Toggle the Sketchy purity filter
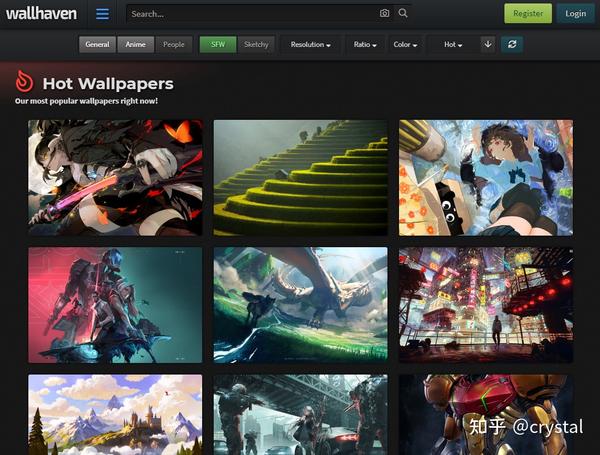The image size is (600, 455). tap(256, 44)
